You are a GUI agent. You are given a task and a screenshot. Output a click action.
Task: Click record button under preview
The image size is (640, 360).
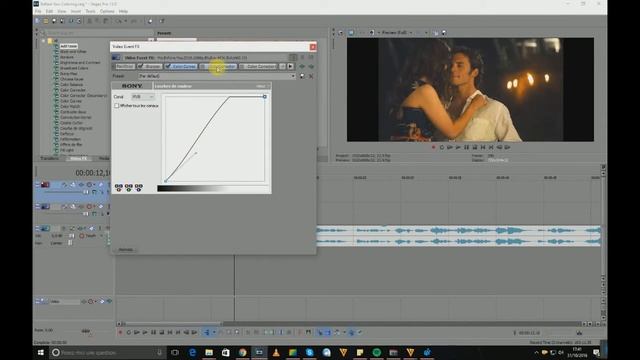(x=433, y=147)
